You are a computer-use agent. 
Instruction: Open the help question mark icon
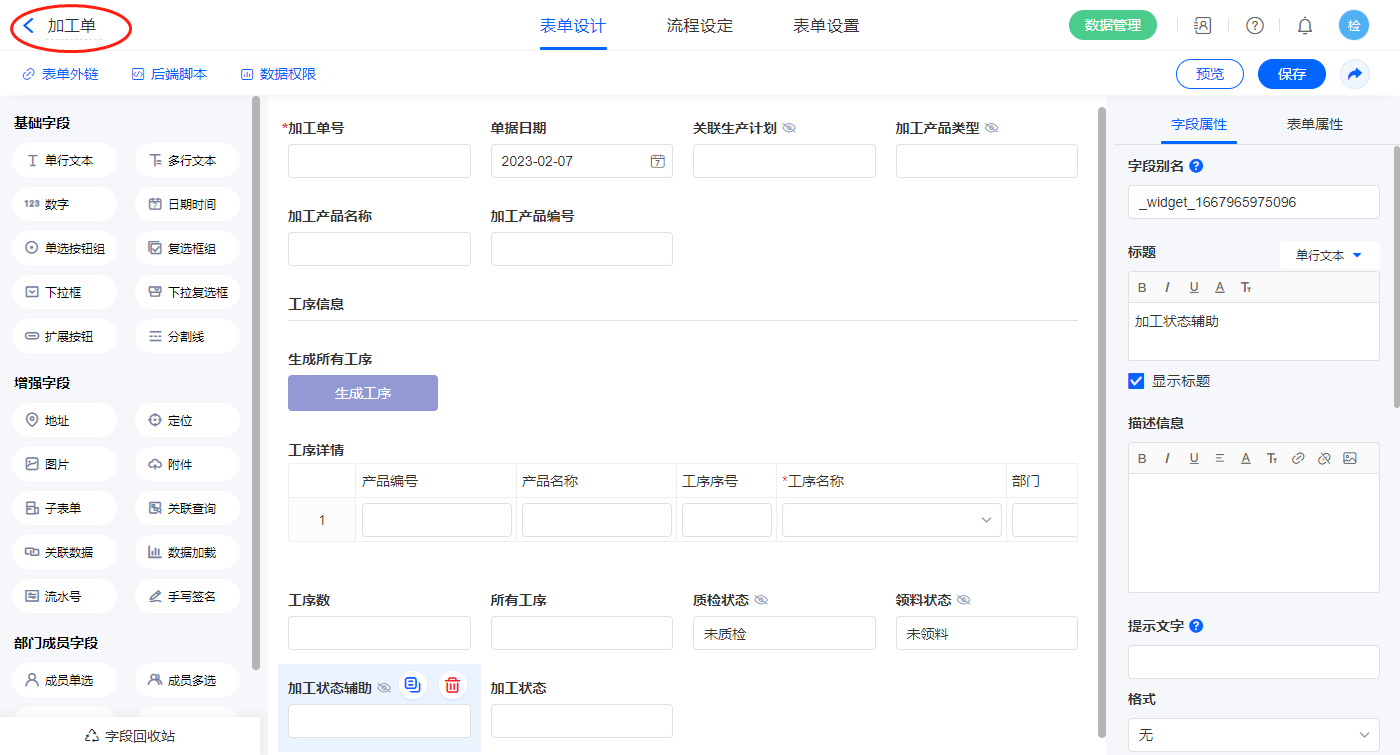1254,26
